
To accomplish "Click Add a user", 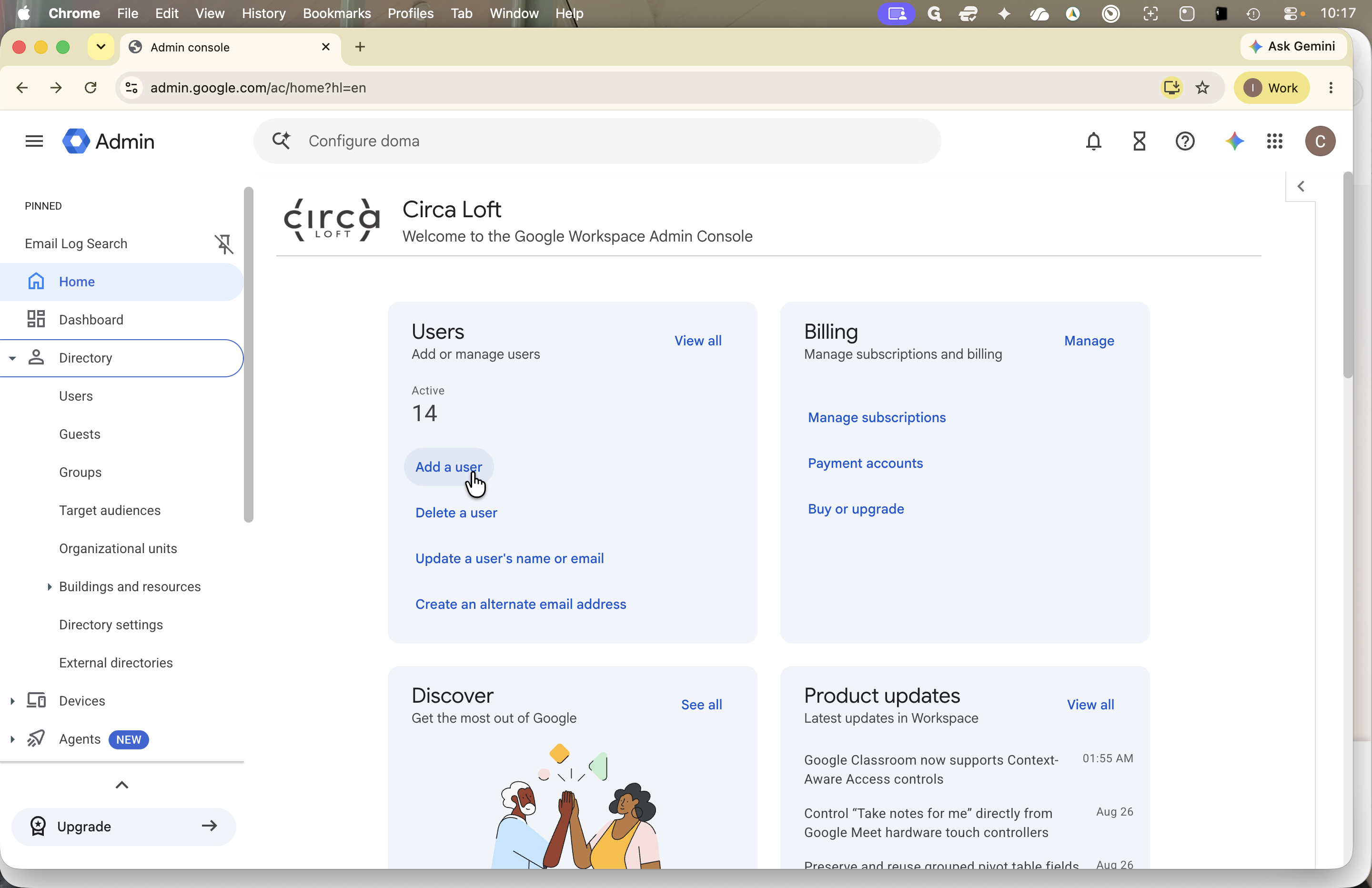I will (448, 466).
